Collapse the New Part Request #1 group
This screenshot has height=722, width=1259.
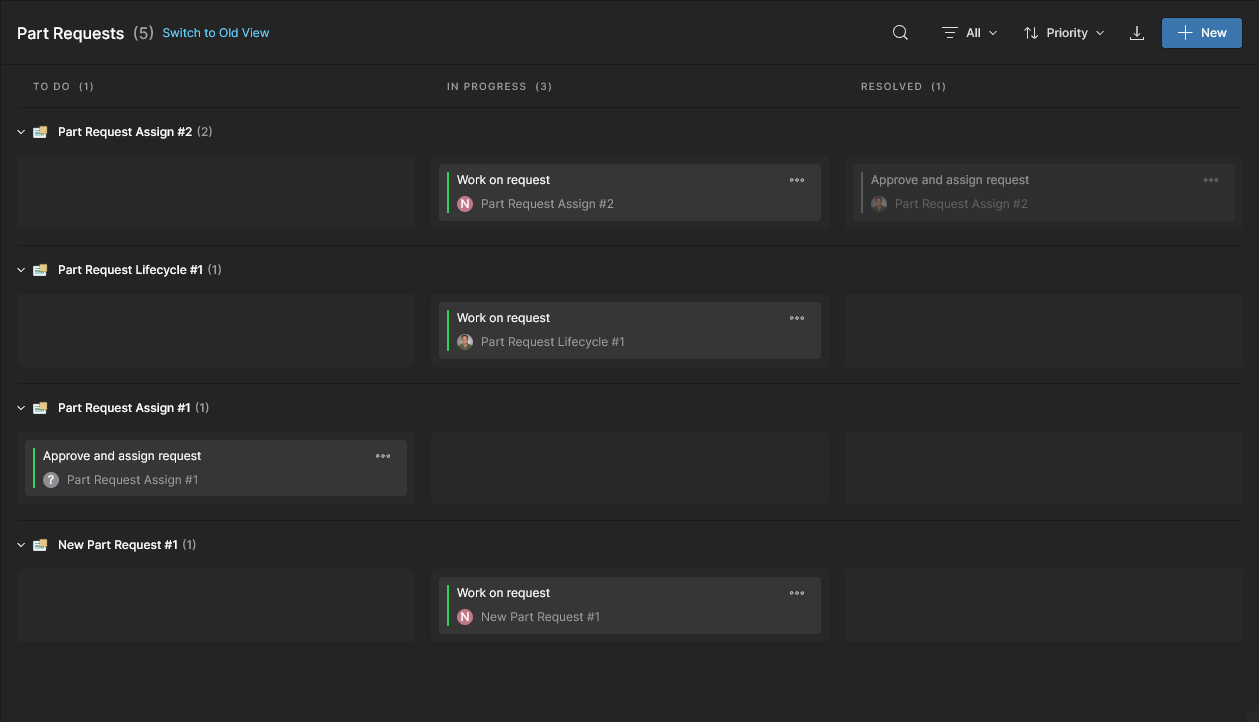21,545
